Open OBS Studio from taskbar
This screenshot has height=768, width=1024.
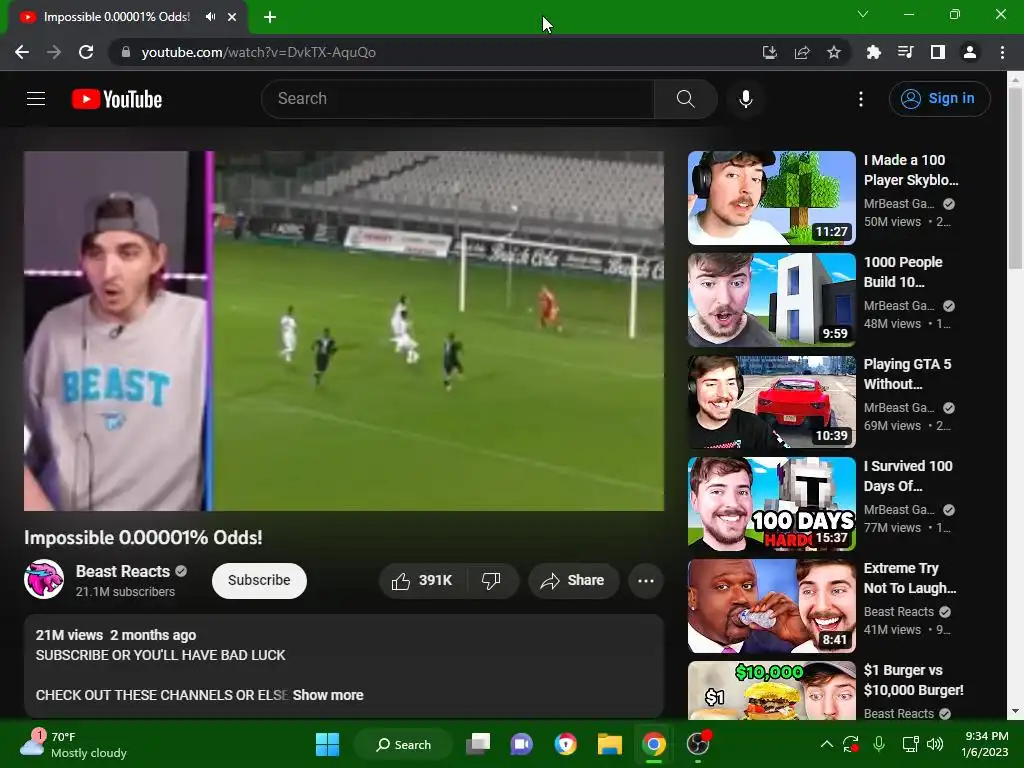[x=698, y=744]
